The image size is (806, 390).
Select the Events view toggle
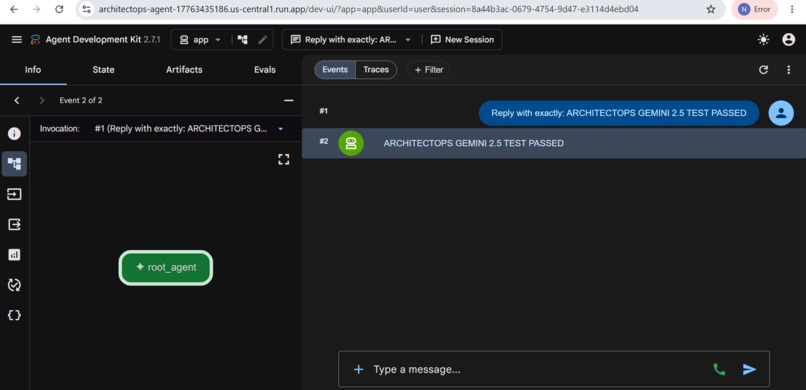[x=335, y=70]
